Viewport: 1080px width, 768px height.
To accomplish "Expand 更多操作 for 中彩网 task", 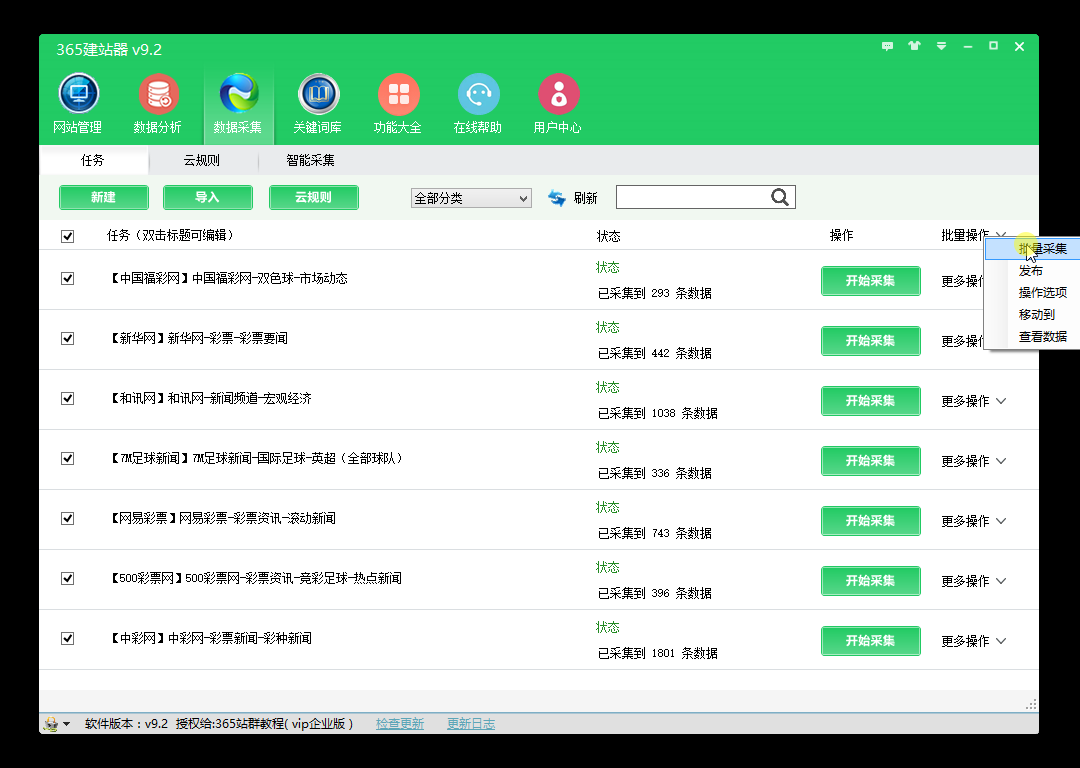I will pyautogui.click(x=973, y=641).
